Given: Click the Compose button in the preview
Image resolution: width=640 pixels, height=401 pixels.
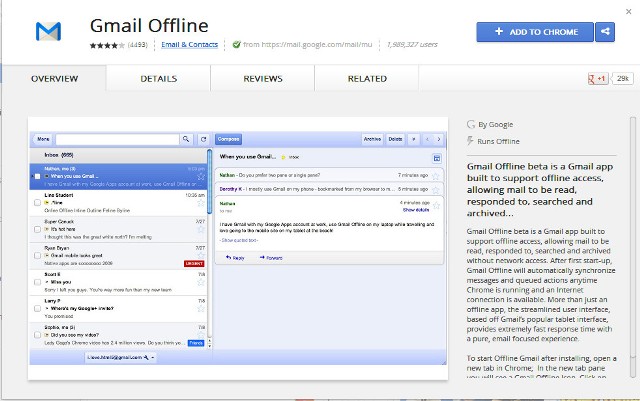Looking at the screenshot, I should coord(228,139).
